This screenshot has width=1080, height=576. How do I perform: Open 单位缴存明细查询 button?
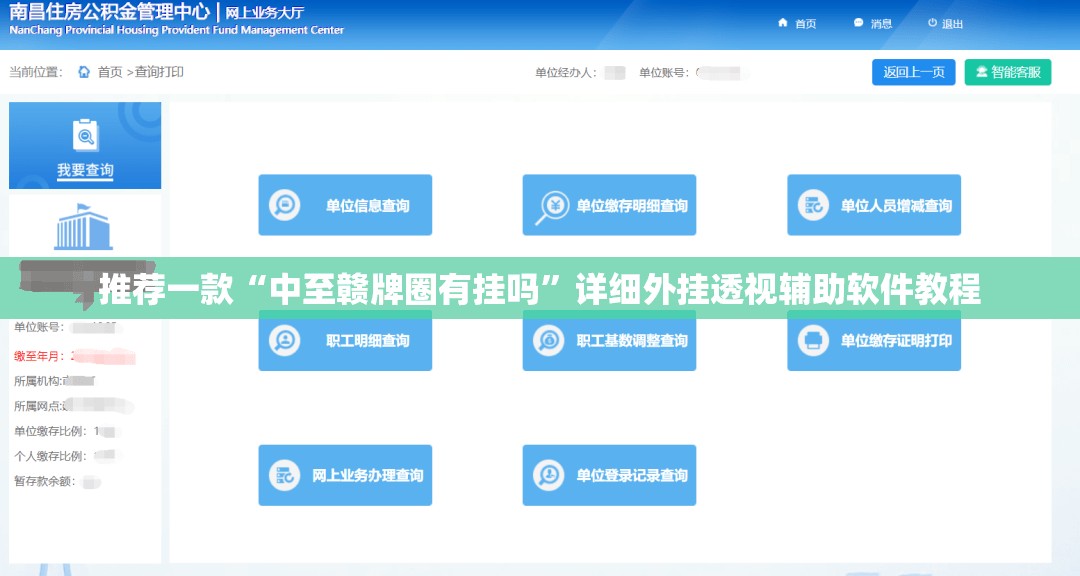(x=609, y=205)
